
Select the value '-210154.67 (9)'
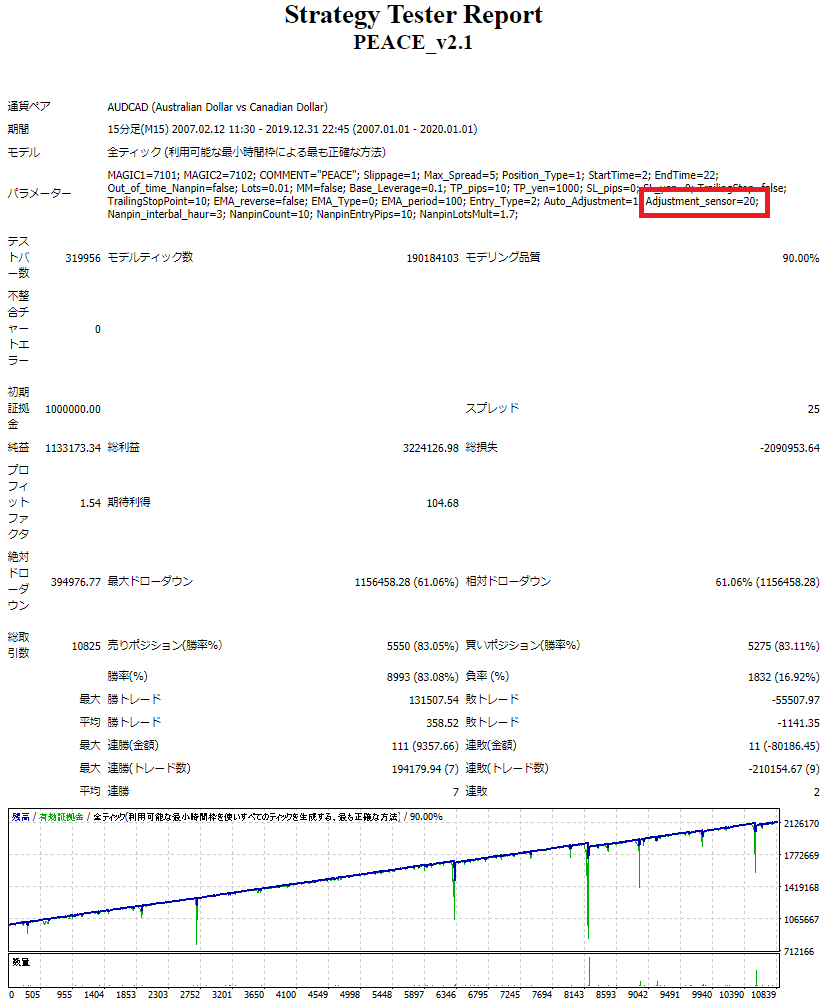tap(784, 769)
